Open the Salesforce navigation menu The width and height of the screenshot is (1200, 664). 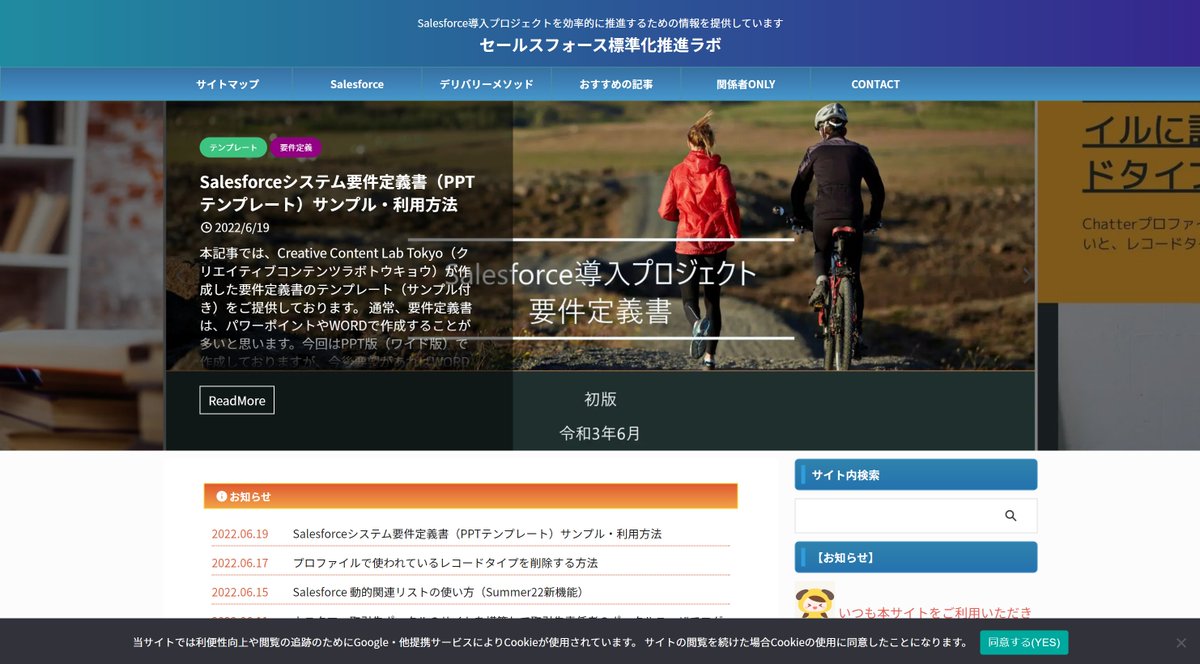[x=357, y=84]
